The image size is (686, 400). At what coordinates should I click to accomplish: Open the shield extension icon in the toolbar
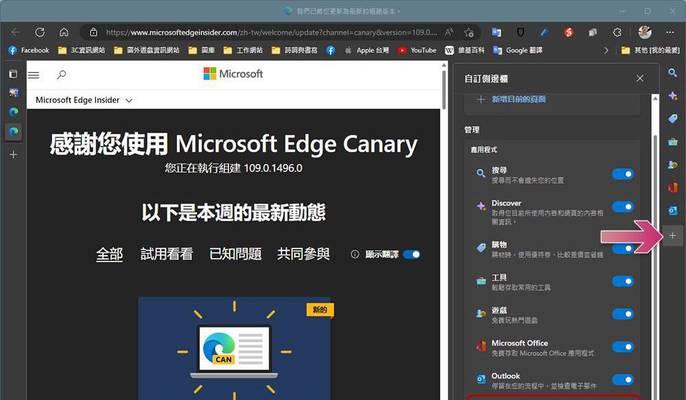coord(521,32)
